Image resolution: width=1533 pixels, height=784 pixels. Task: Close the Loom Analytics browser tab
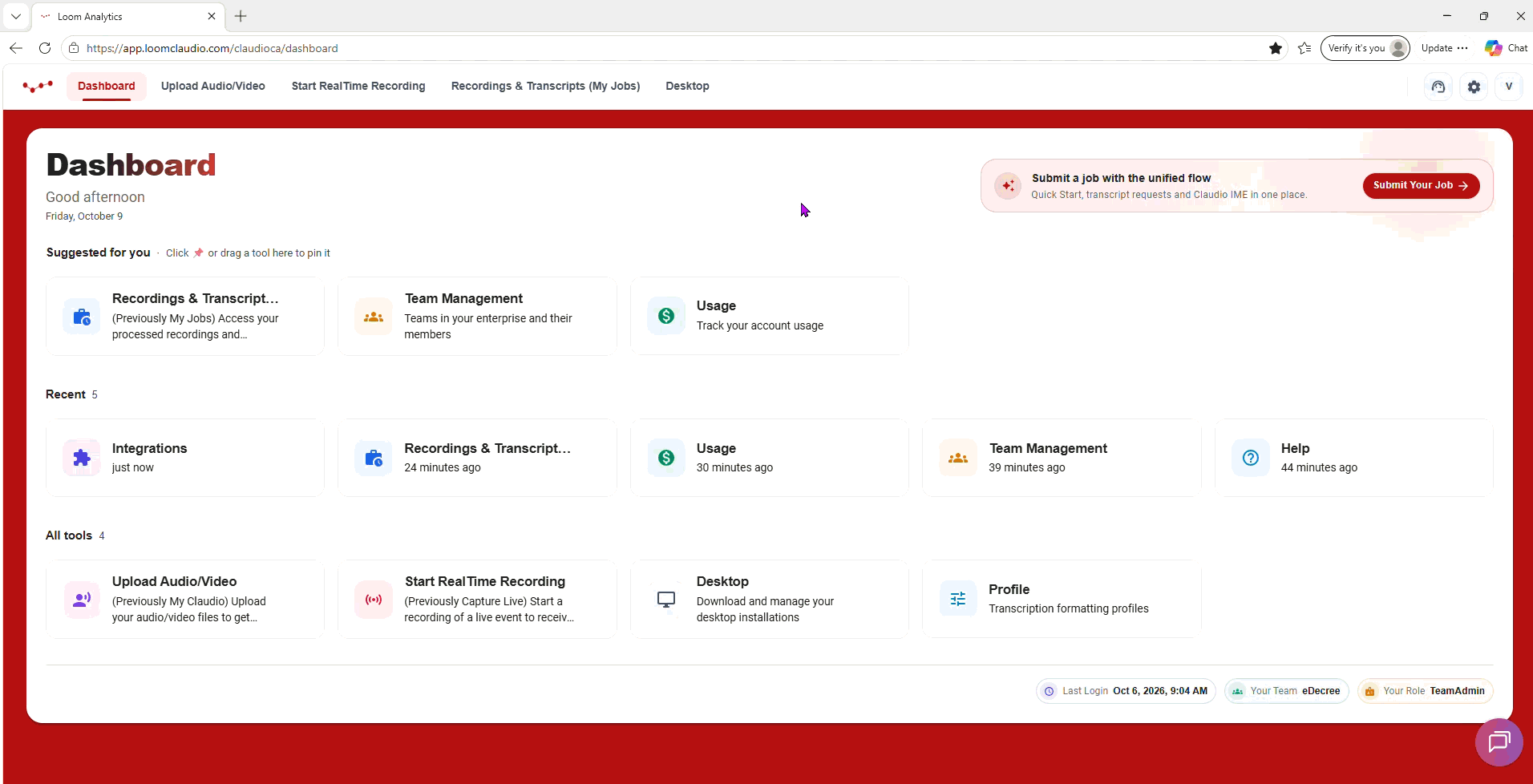pos(212,16)
